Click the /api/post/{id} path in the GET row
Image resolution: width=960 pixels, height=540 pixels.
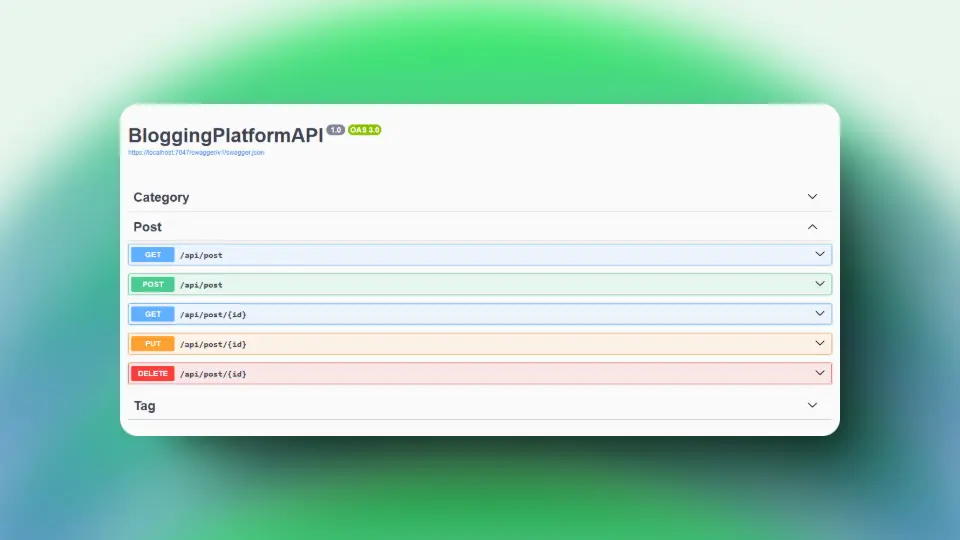click(213, 315)
